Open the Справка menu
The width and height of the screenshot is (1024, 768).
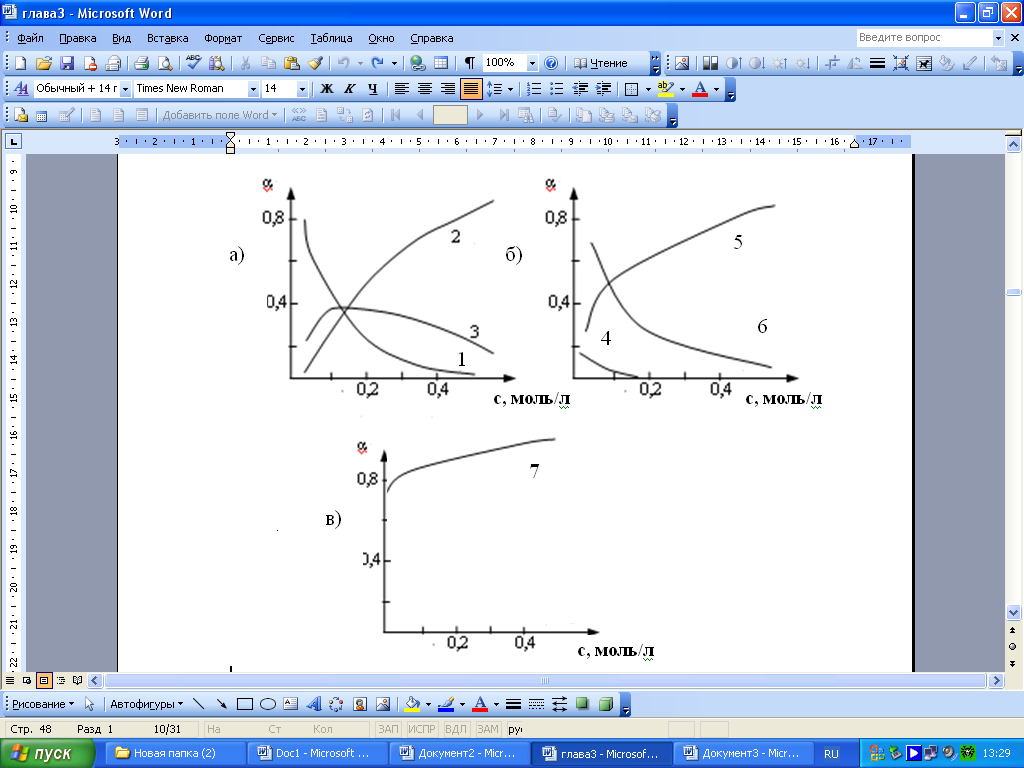432,38
